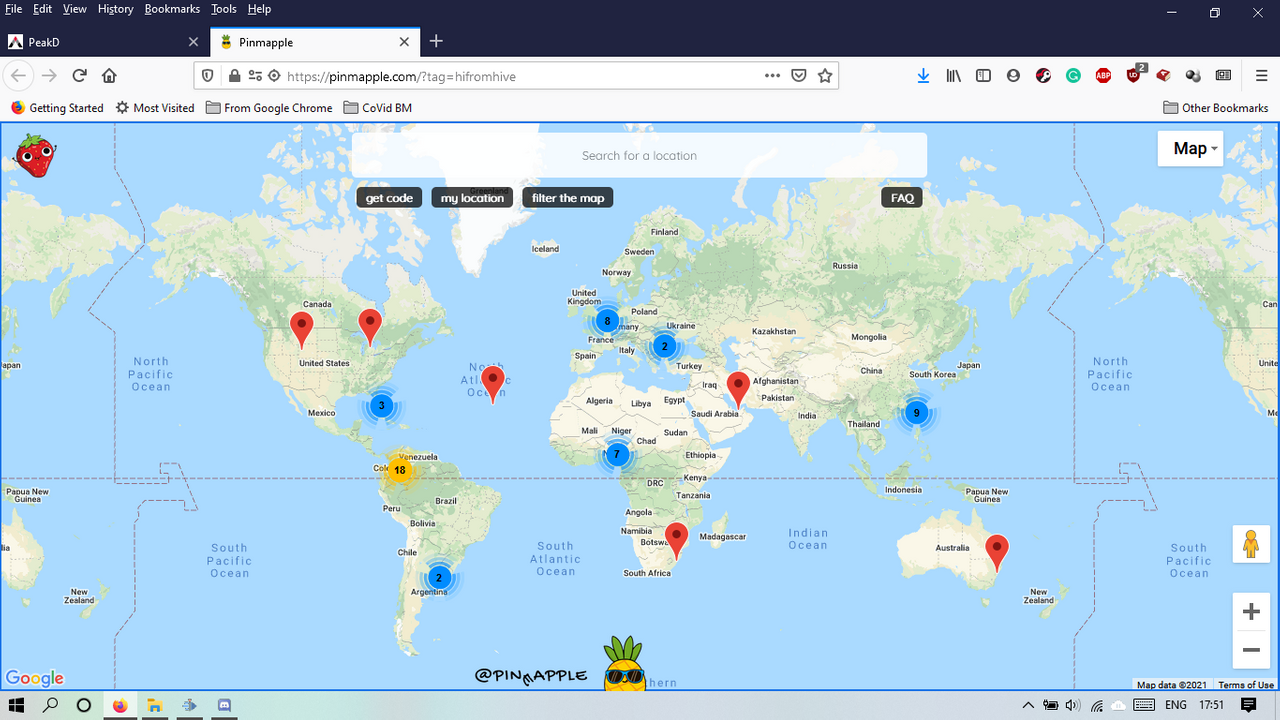Click the red pin in southern Africa
1280x720 pixels.
pyautogui.click(x=677, y=541)
